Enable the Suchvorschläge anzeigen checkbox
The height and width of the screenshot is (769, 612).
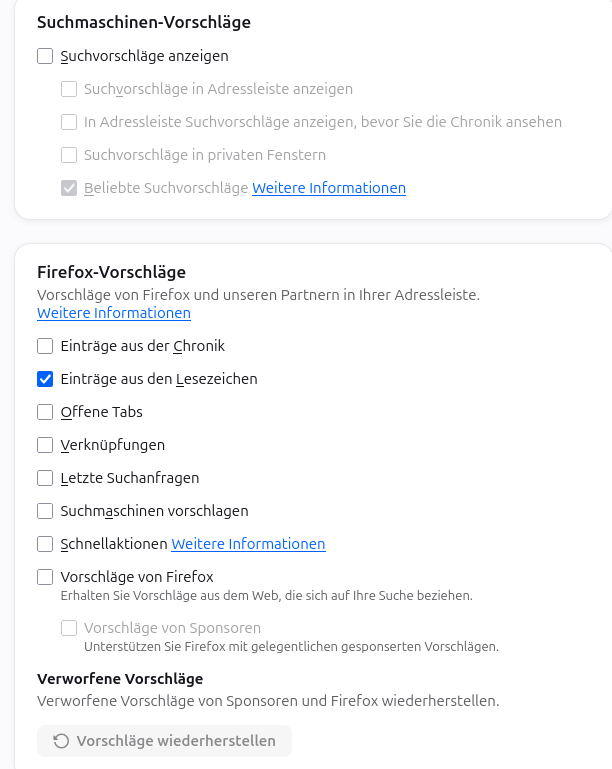pos(45,56)
